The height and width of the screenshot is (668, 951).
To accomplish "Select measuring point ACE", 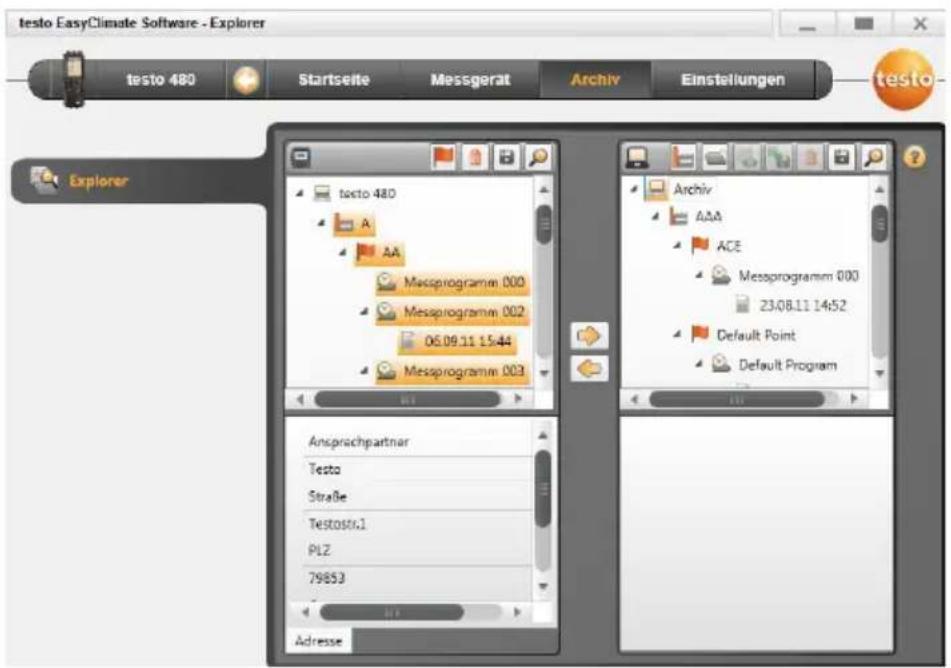I will [728, 246].
